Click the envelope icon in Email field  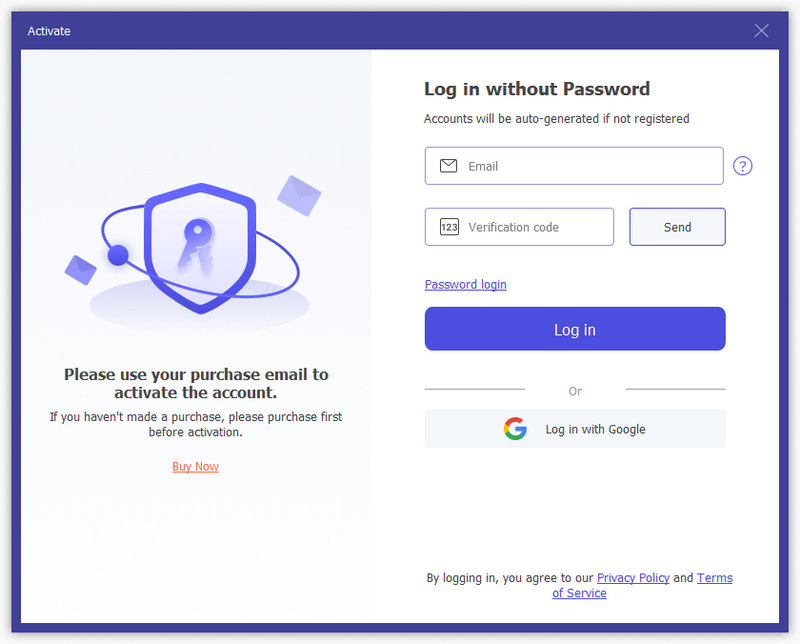[x=448, y=166]
